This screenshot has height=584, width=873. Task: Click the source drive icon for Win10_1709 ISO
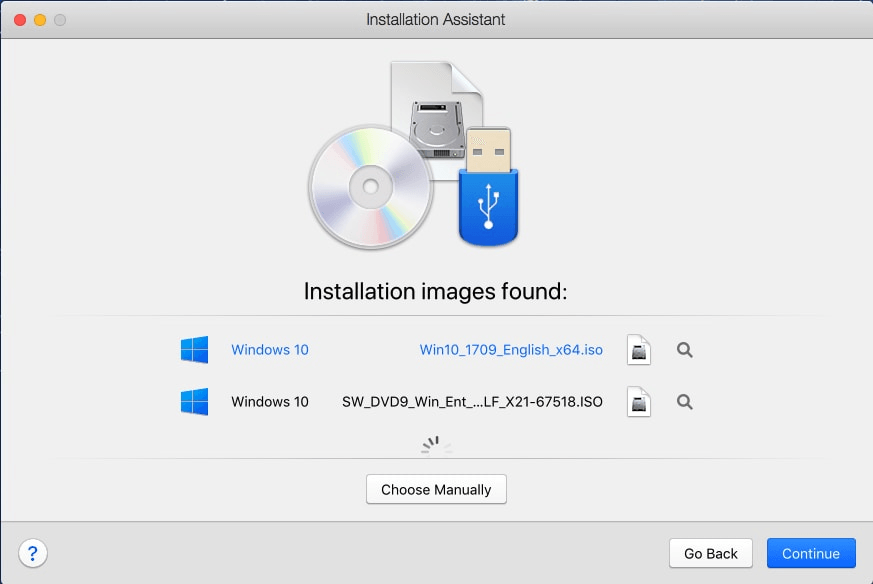click(x=638, y=349)
